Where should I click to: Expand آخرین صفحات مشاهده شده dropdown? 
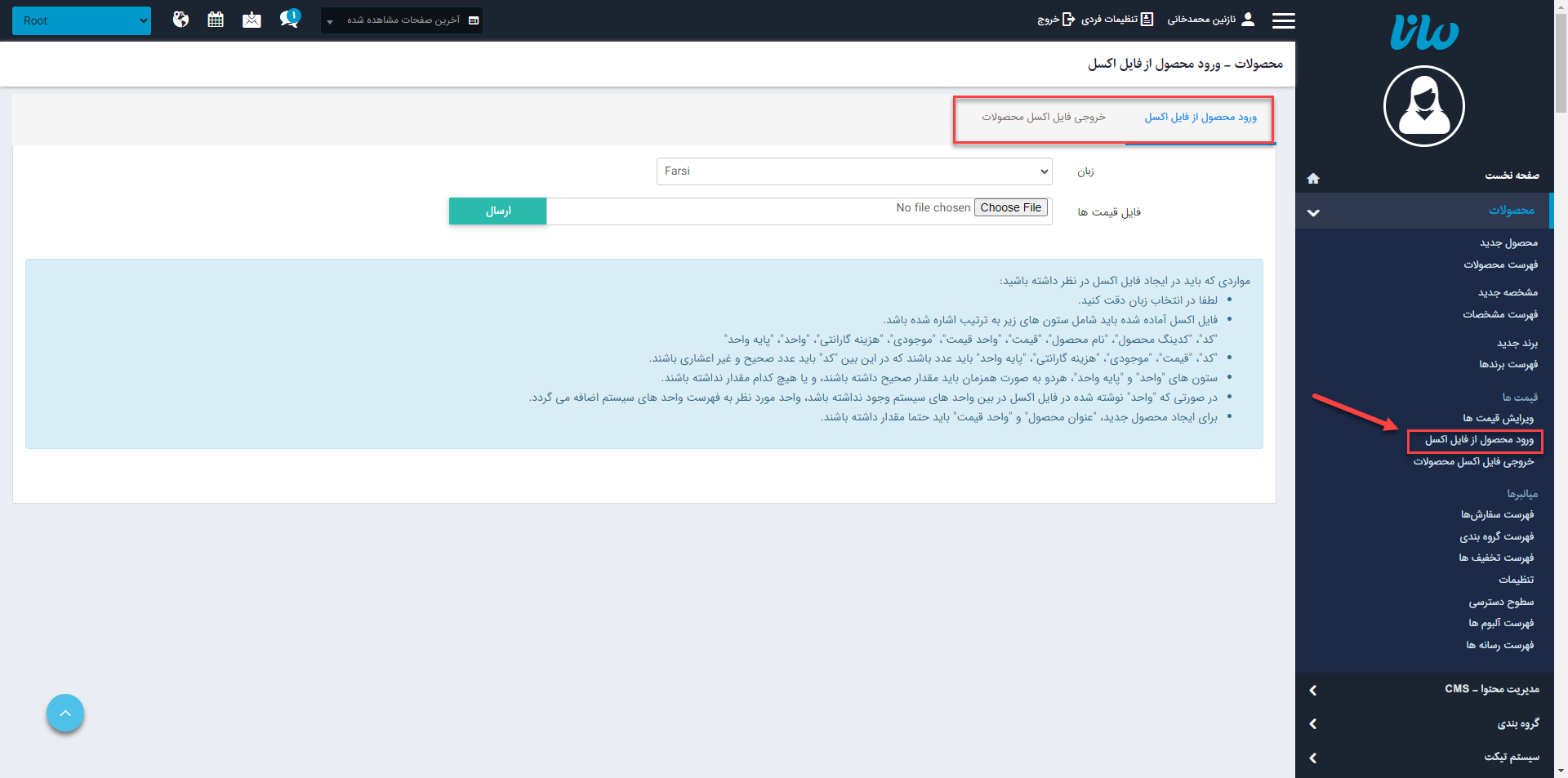[400, 20]
